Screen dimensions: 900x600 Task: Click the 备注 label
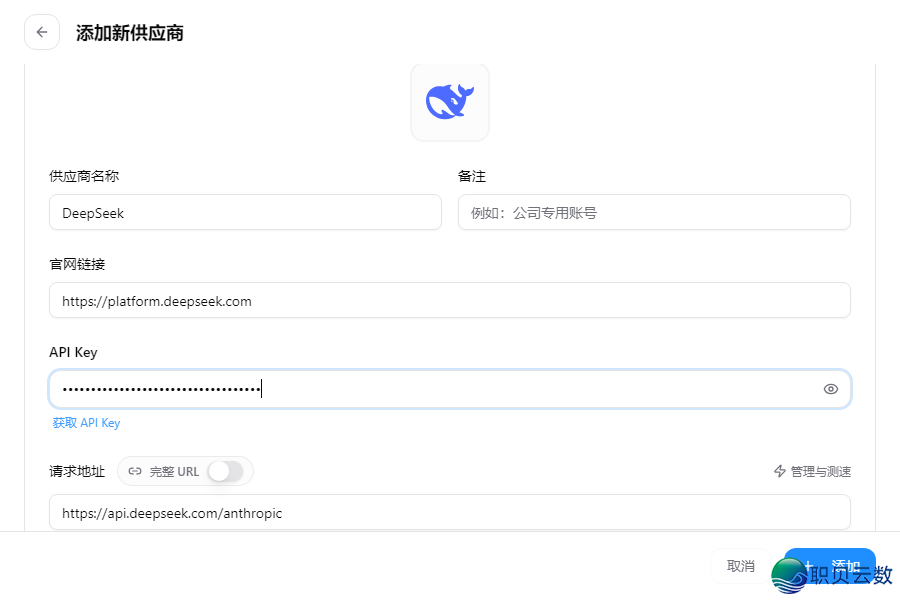[x=472, y=176]
